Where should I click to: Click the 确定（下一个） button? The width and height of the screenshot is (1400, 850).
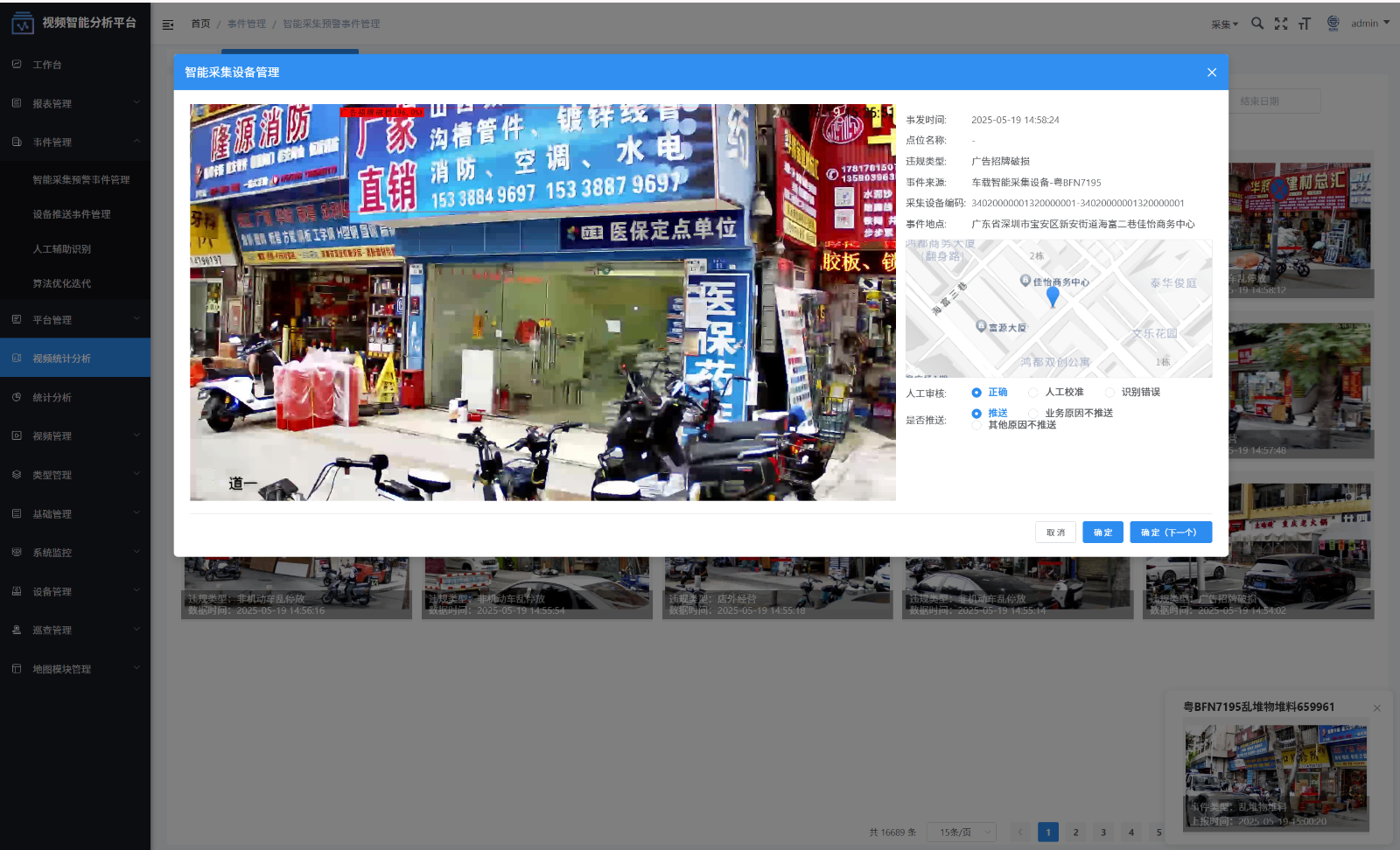1170,533
